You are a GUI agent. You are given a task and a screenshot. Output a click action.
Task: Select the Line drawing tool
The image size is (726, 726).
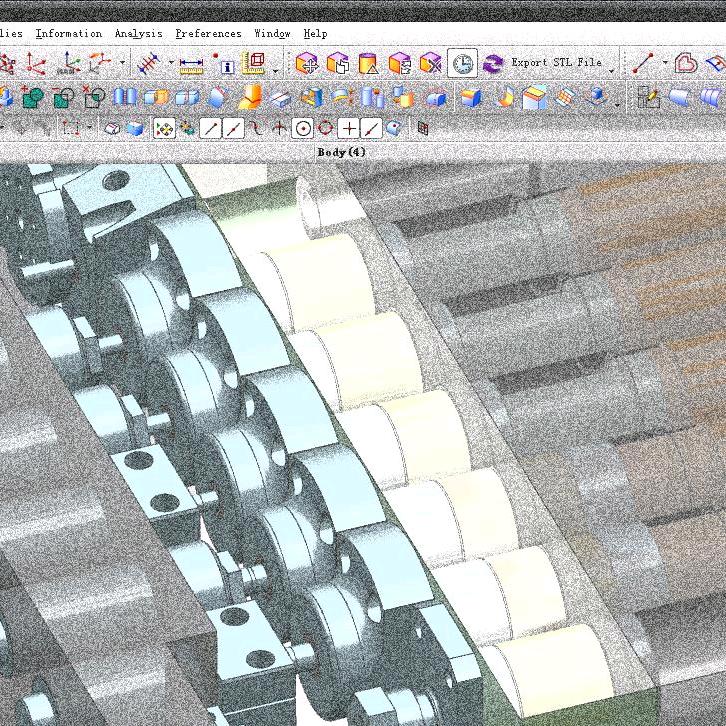644,64
